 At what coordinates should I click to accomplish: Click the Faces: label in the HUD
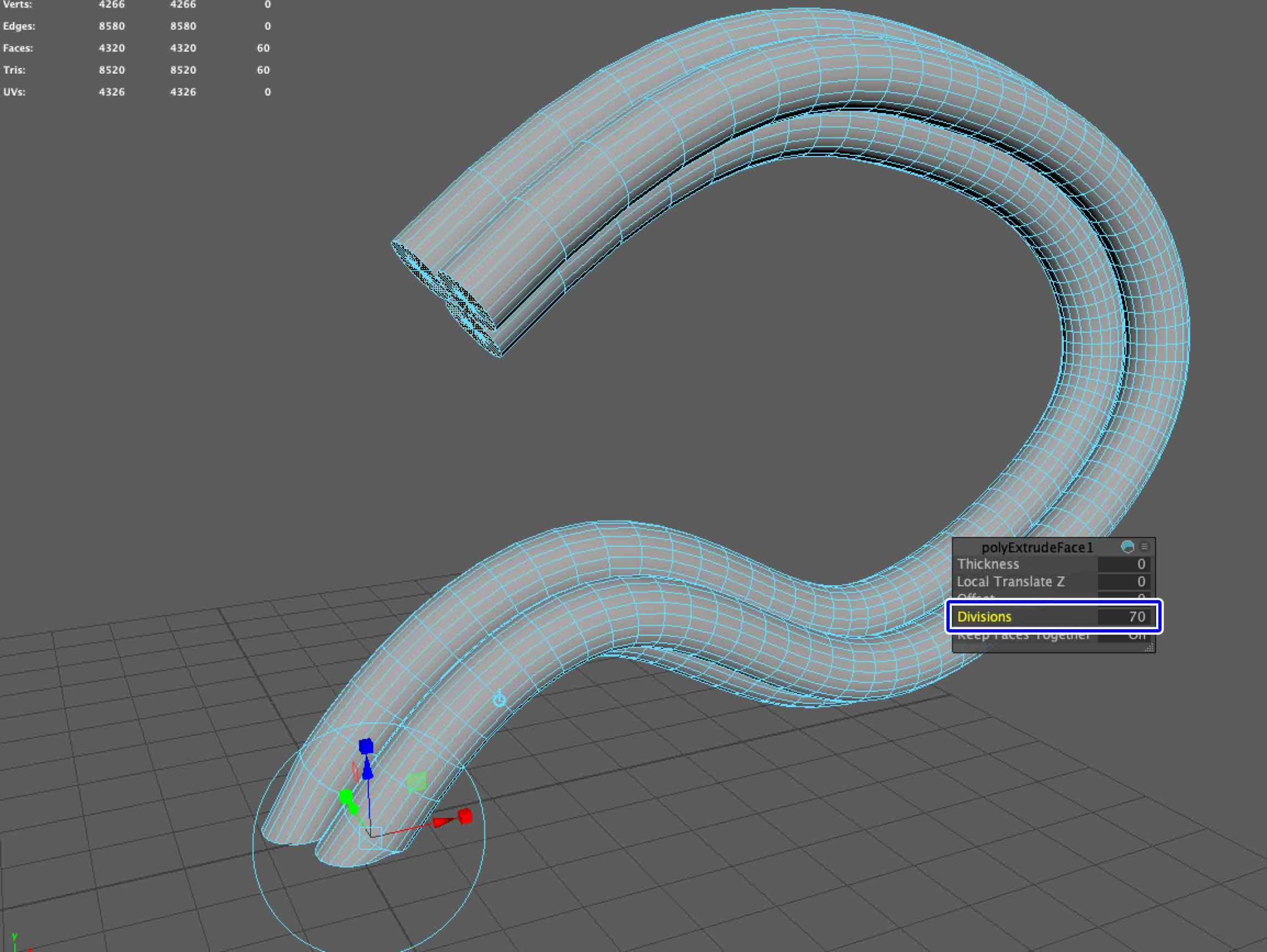[x=18, y=48]
